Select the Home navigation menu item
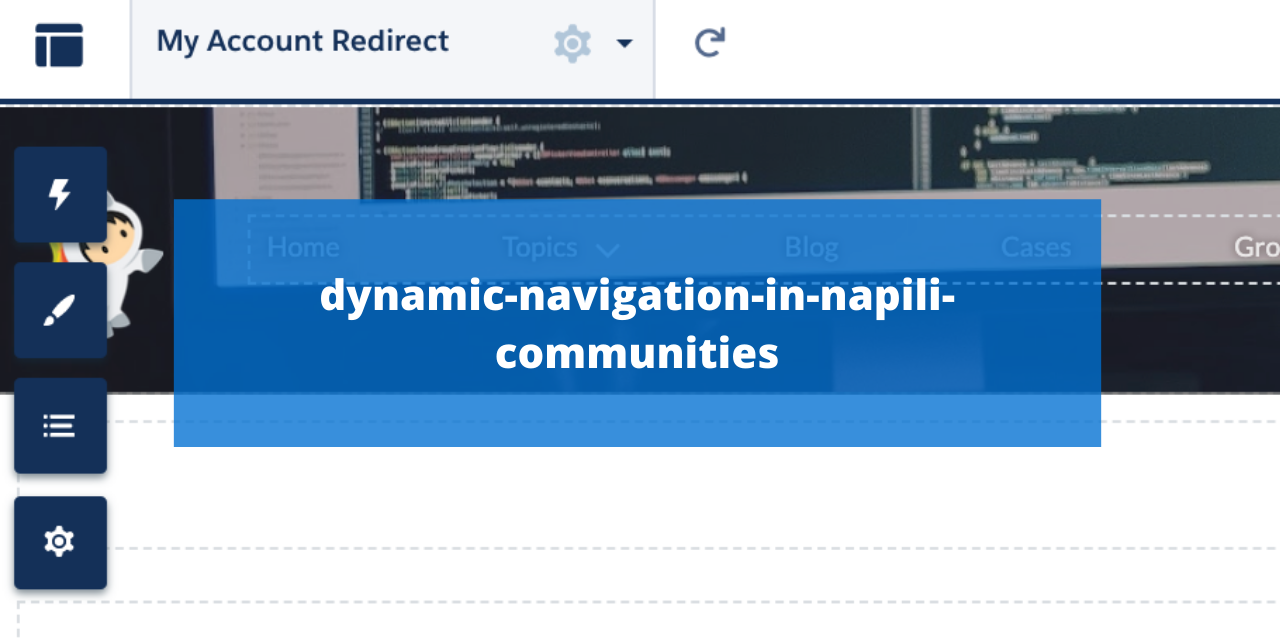Screen dimensions: 1280x640 (x=302, y=247)
